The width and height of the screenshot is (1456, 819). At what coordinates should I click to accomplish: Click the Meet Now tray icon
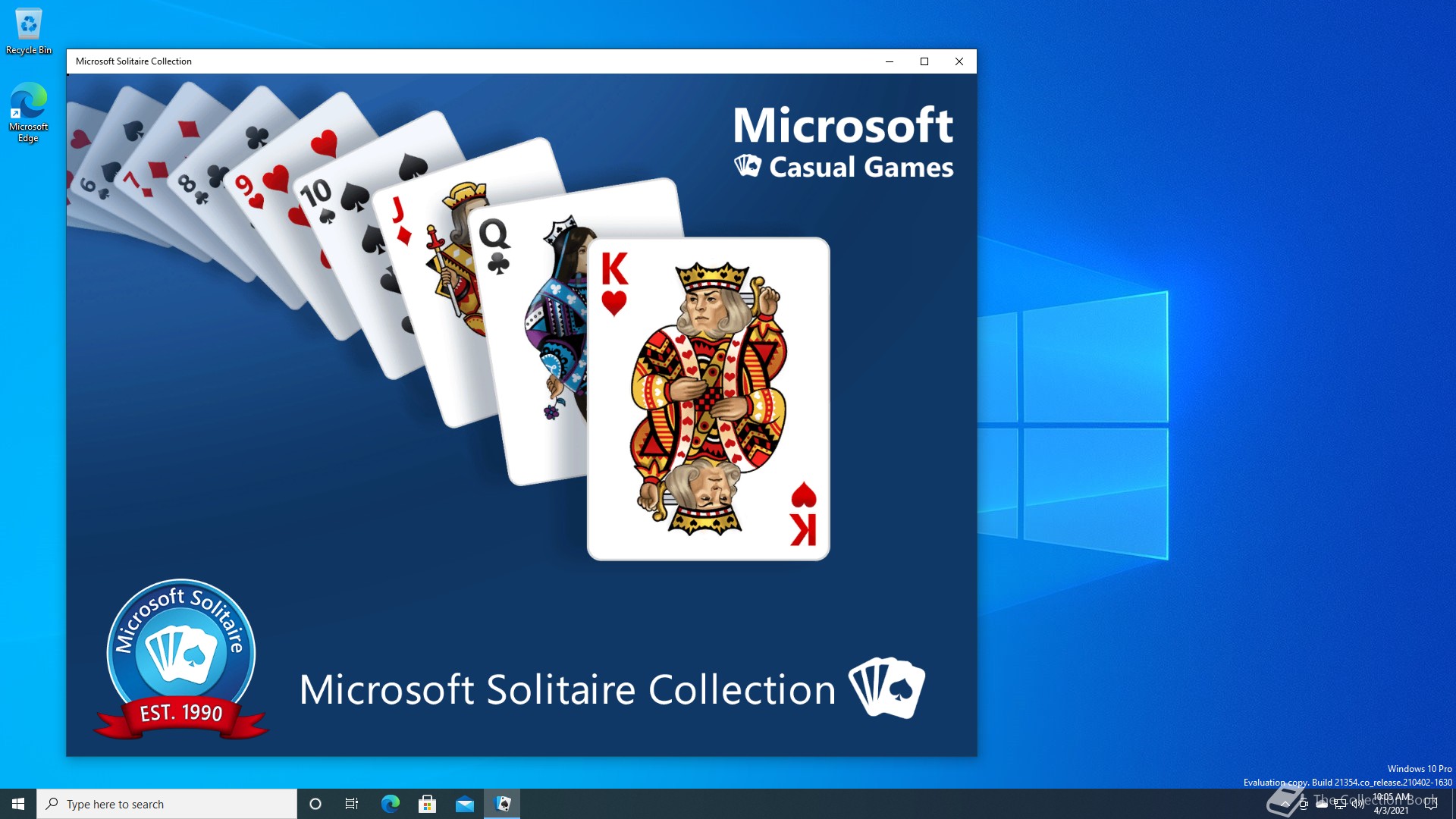[1304, 804]
